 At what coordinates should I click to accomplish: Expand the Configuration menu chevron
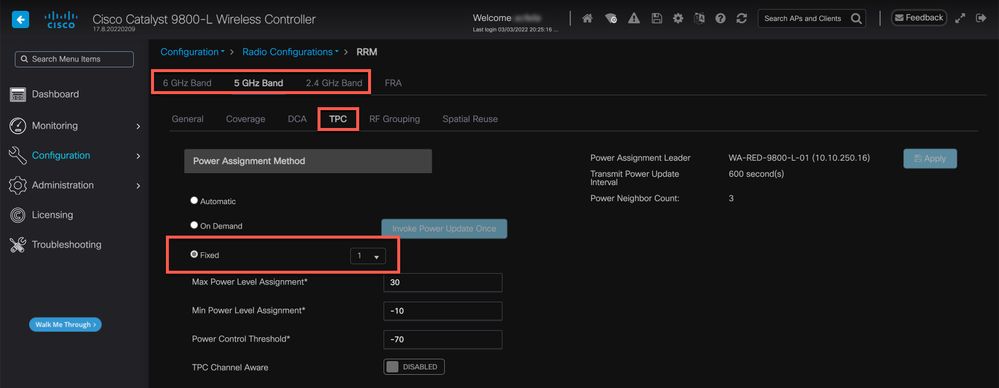(138, 155)
